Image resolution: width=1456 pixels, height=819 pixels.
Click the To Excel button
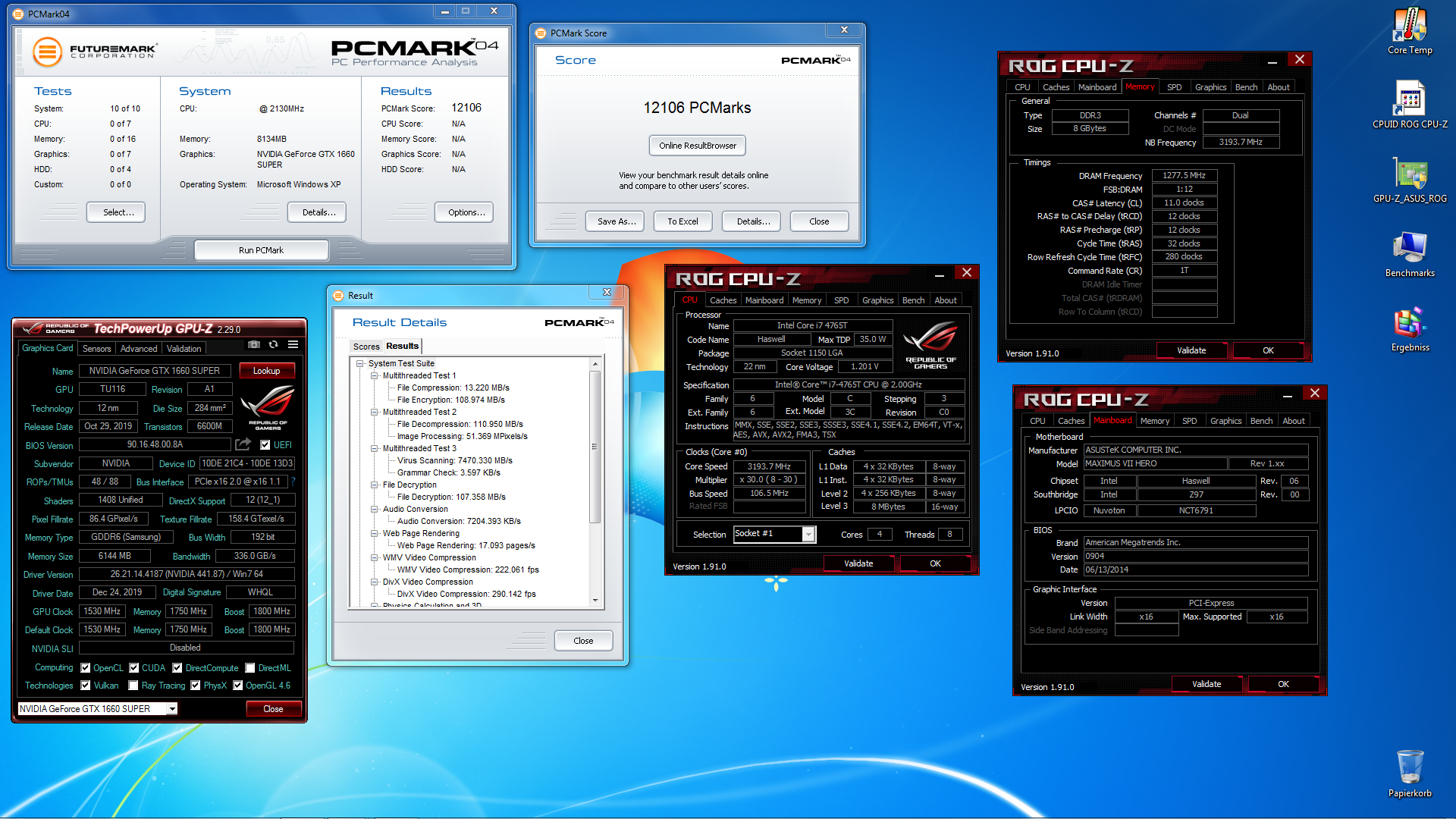[x=682, y=221]
